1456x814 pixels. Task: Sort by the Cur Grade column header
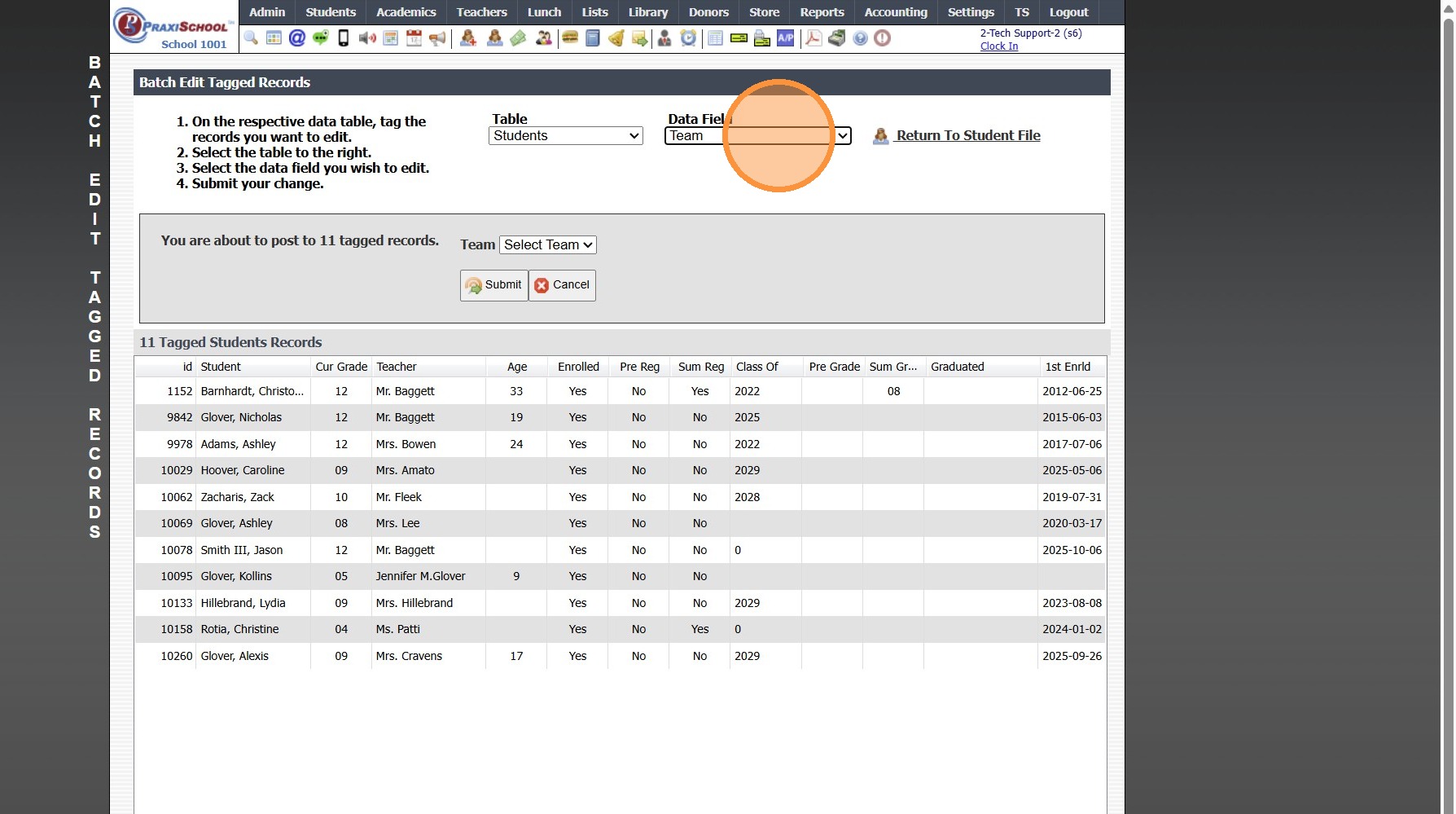pos(341,367)
